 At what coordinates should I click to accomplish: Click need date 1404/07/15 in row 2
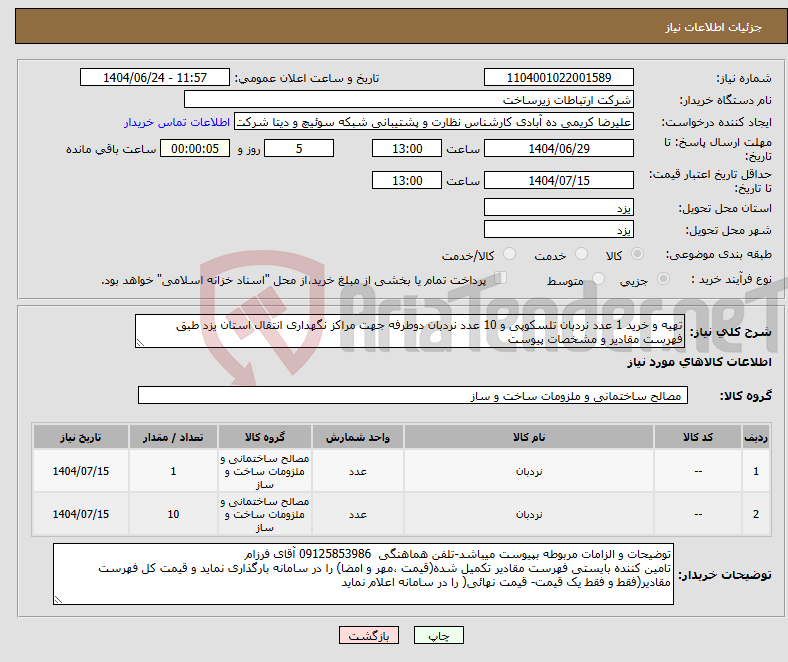pyautogui.click(x=81, y=514)
